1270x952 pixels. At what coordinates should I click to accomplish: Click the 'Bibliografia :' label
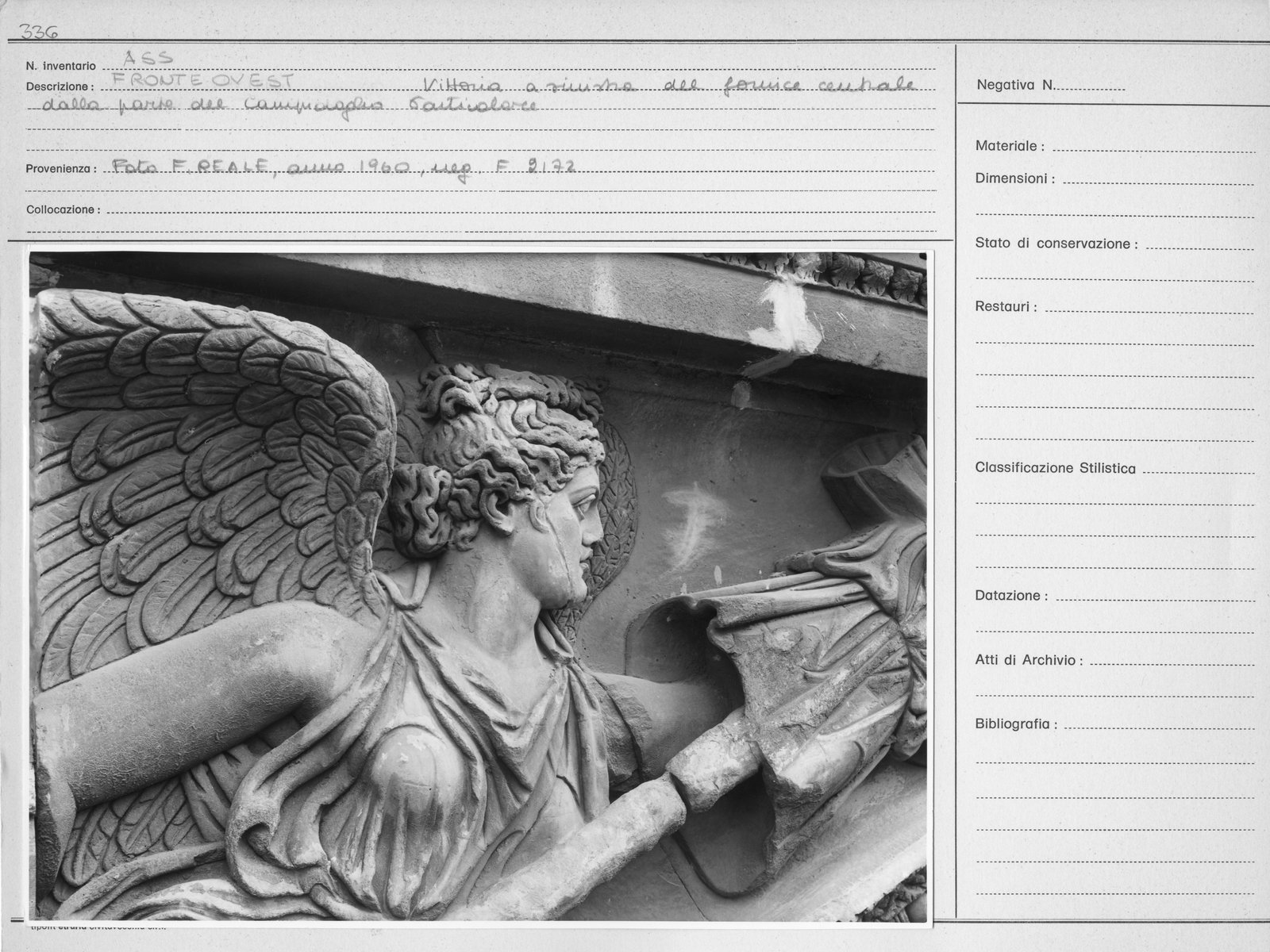1017,724
